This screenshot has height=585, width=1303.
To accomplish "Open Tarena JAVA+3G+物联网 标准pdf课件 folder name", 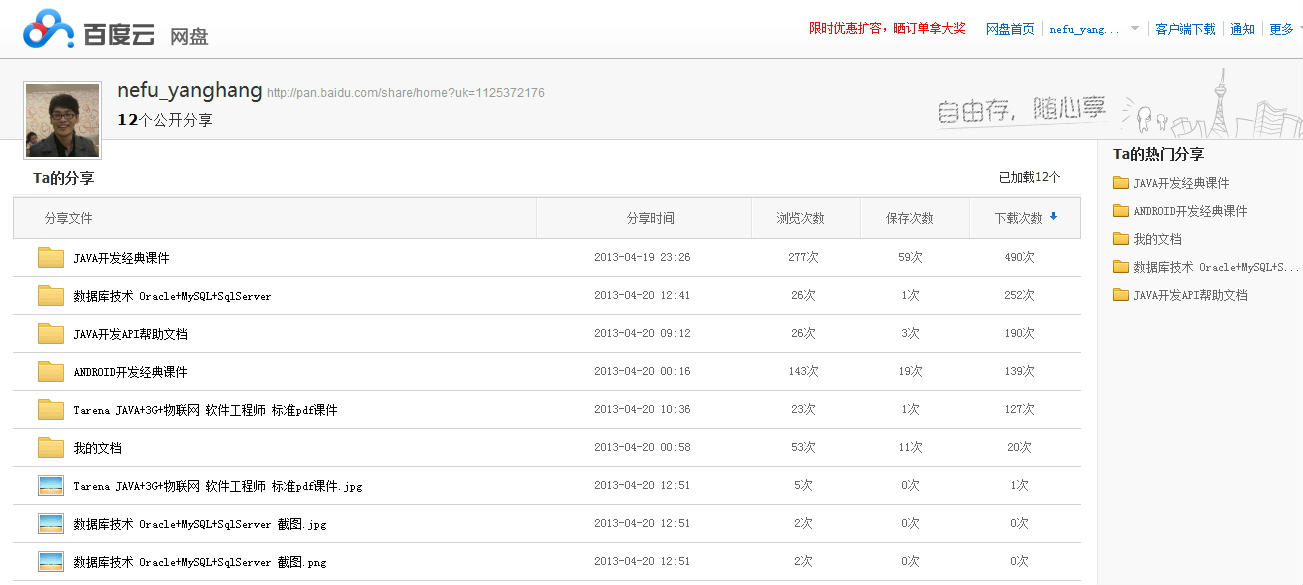I will tap(205, 410).
